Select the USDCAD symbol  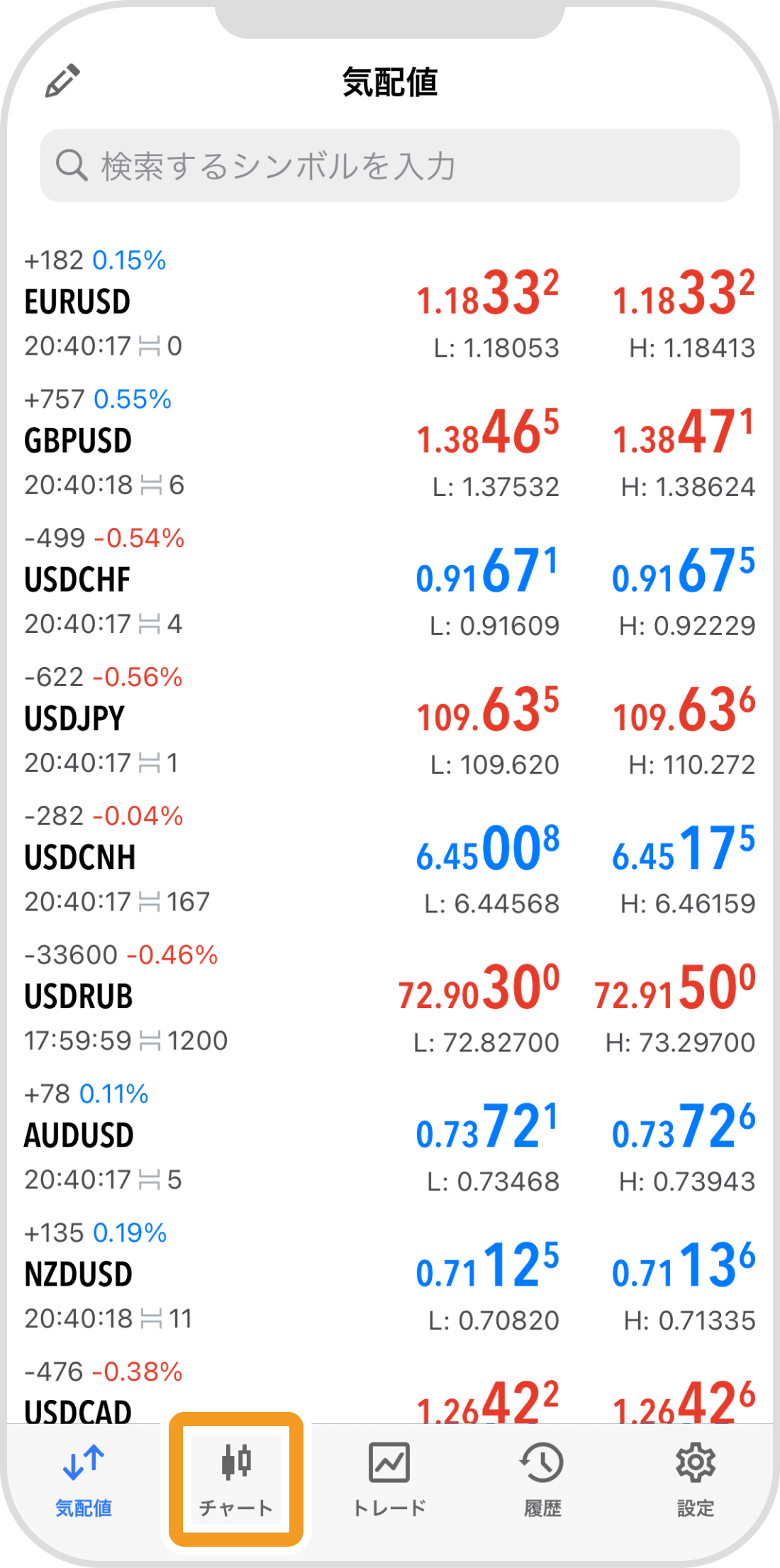click(x=78, y=1410)
